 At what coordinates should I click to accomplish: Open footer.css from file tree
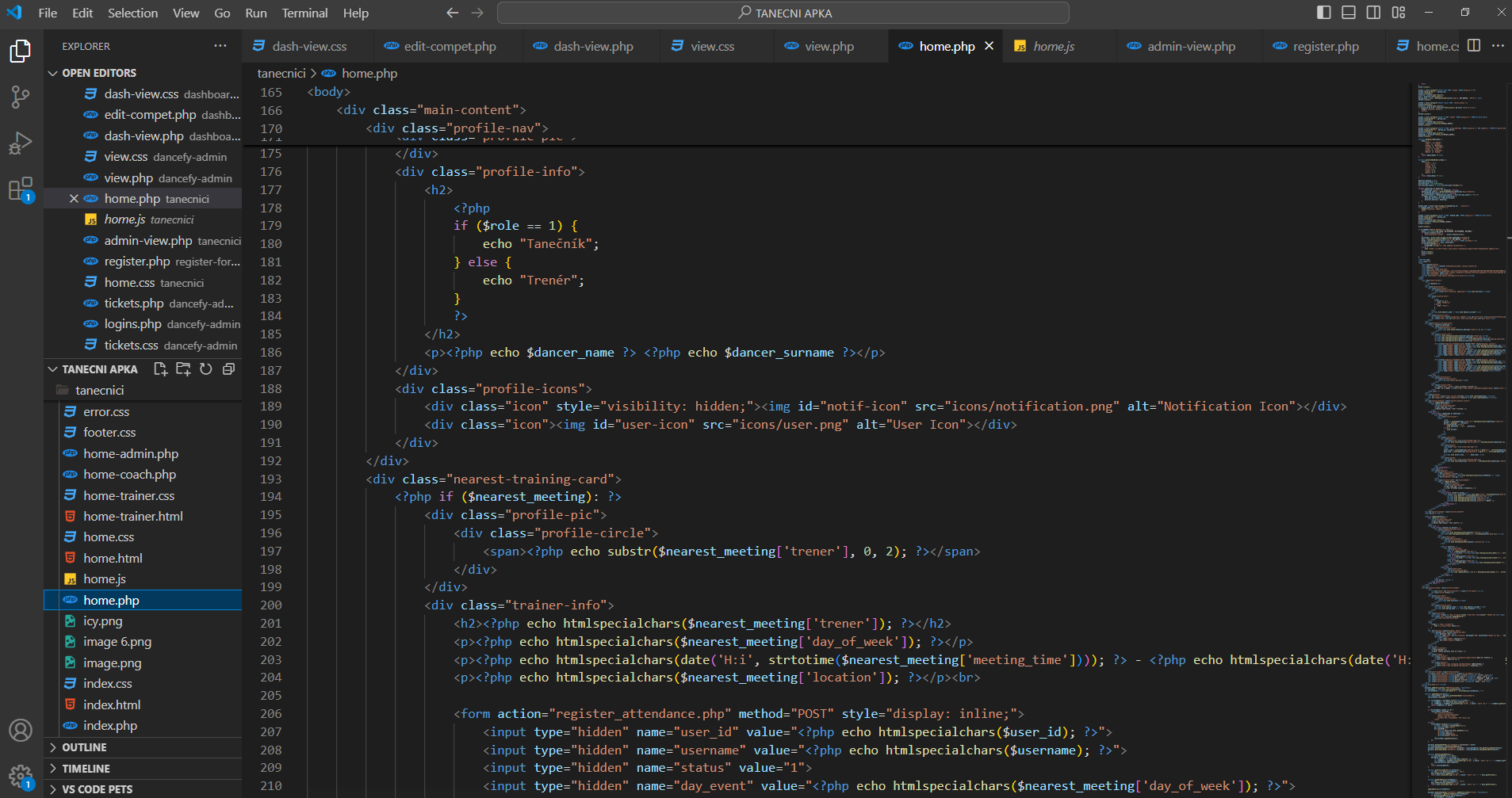143,433
